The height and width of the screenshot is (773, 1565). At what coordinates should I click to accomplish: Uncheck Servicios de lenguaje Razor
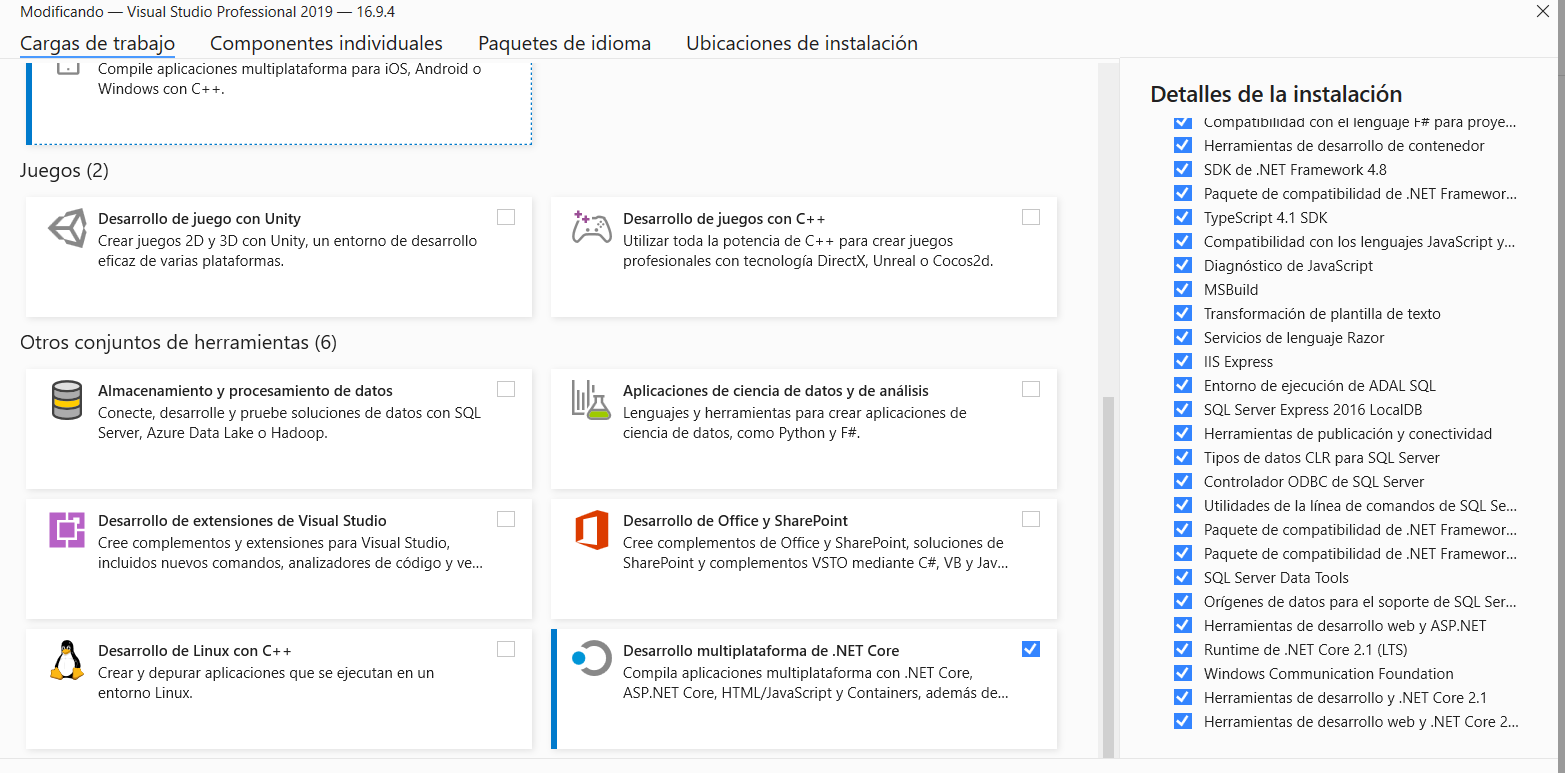(x=1183, y=338)
